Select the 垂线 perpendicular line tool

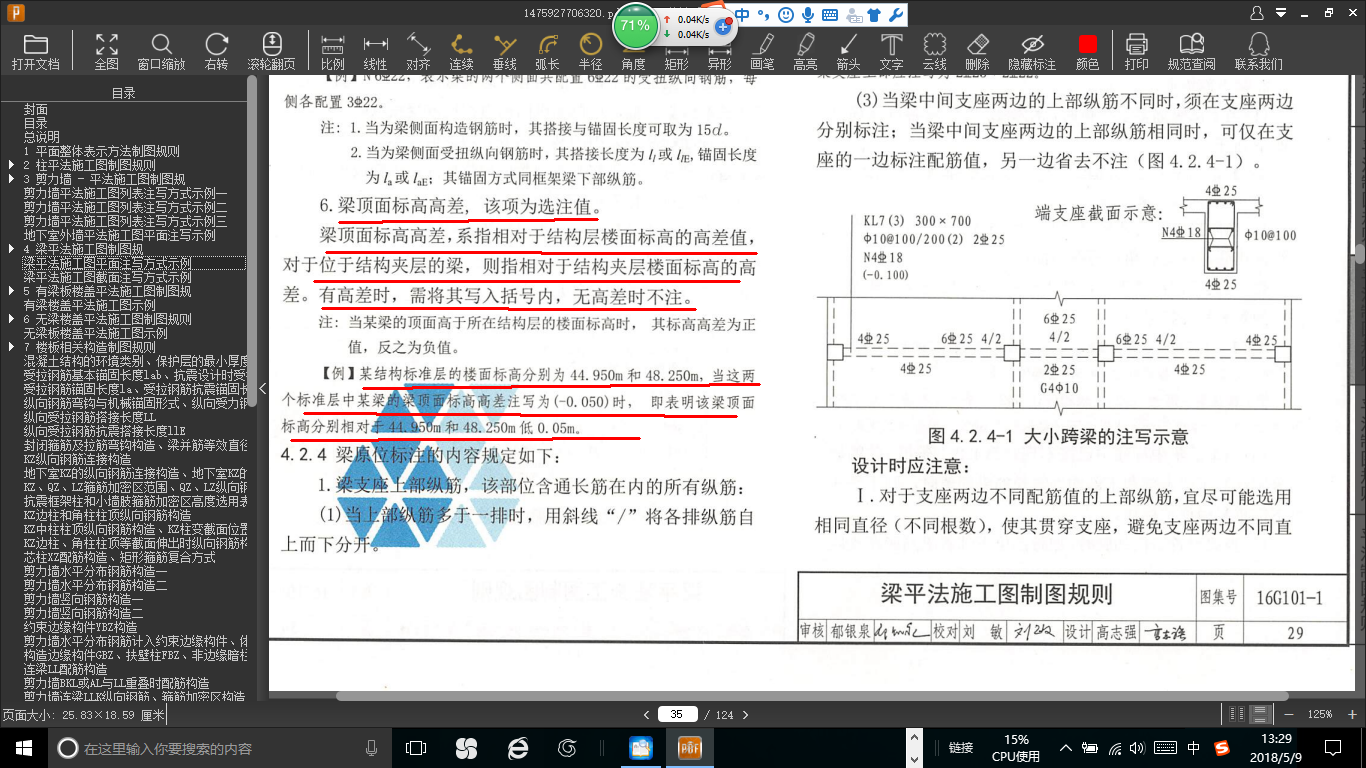(x=505, y=51)
